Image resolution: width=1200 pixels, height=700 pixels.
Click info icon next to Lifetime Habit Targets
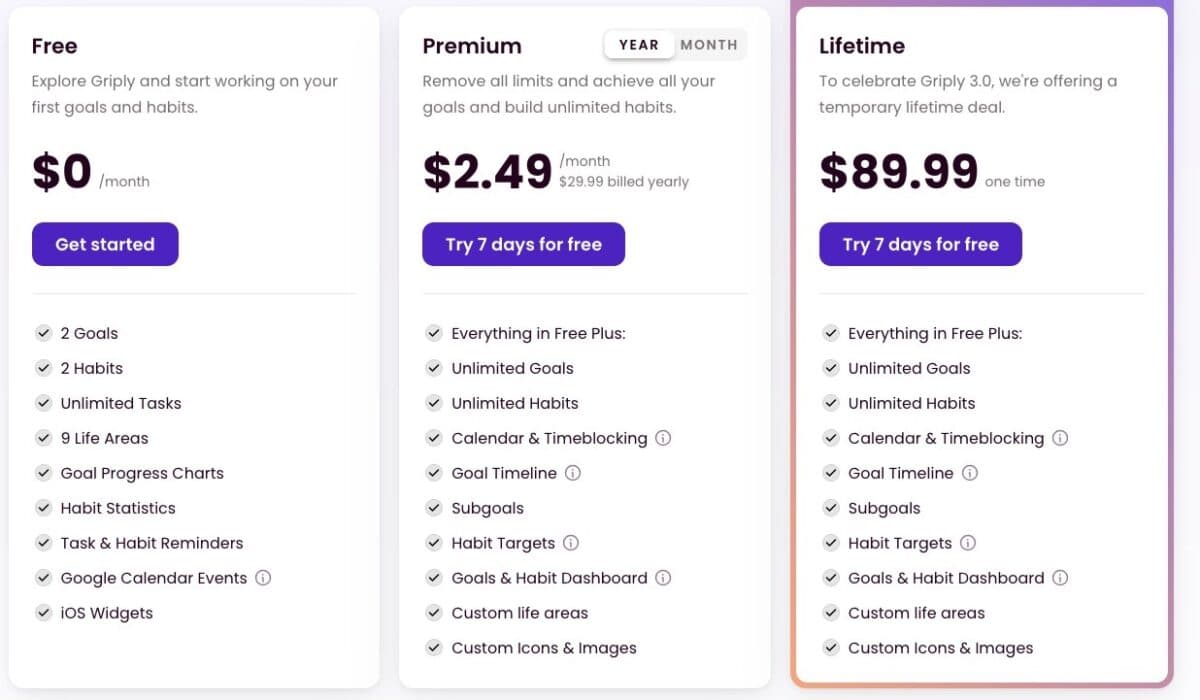pos(968,543)
